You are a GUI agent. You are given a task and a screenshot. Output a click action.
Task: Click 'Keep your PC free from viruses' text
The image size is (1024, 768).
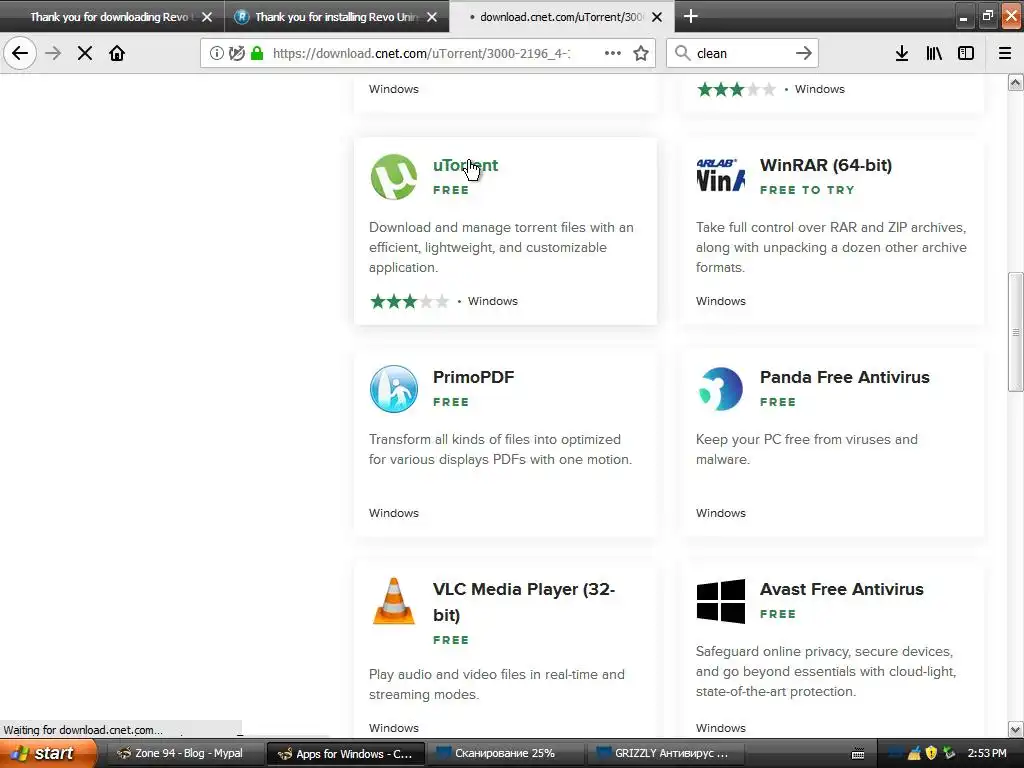click(807, 449)
